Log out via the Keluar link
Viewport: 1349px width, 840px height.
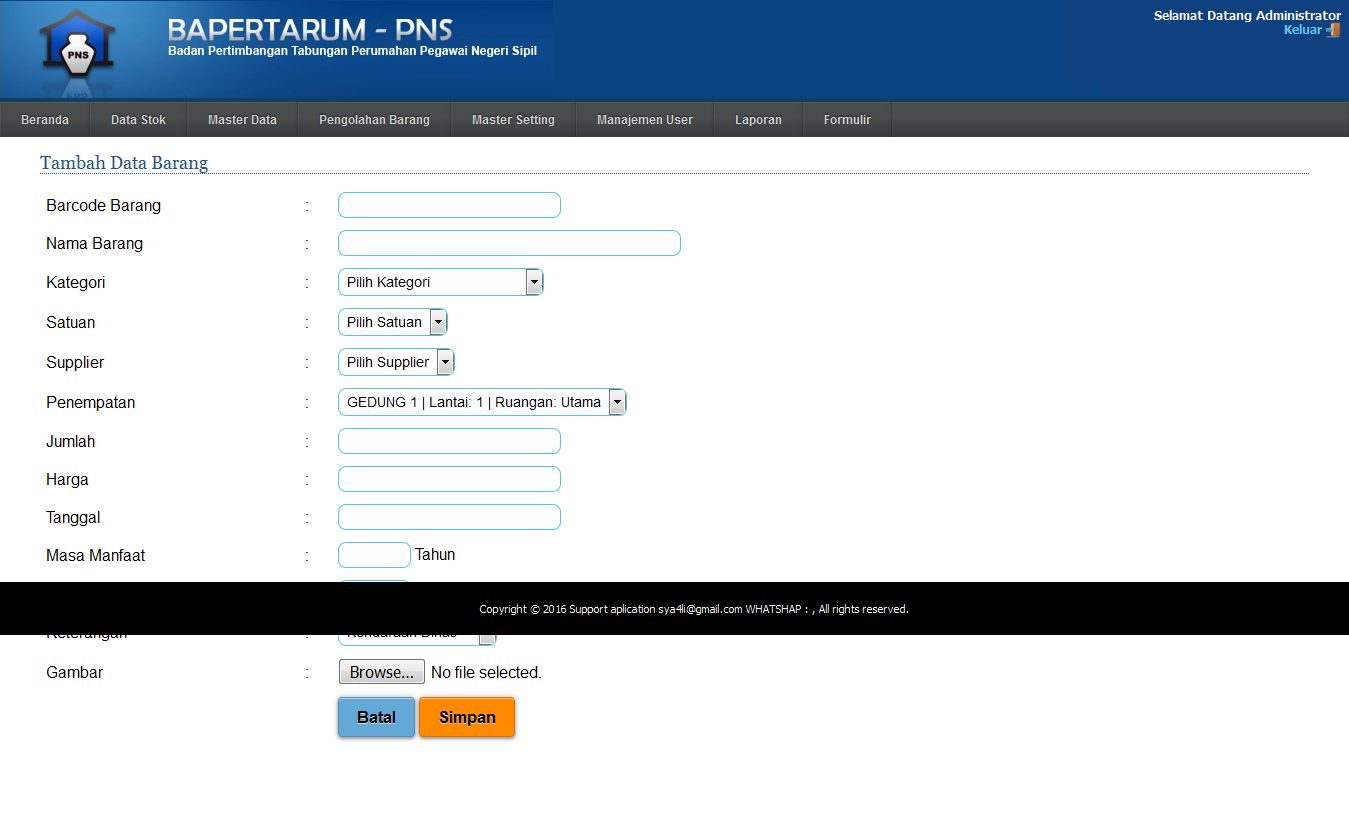[1302, 30]
